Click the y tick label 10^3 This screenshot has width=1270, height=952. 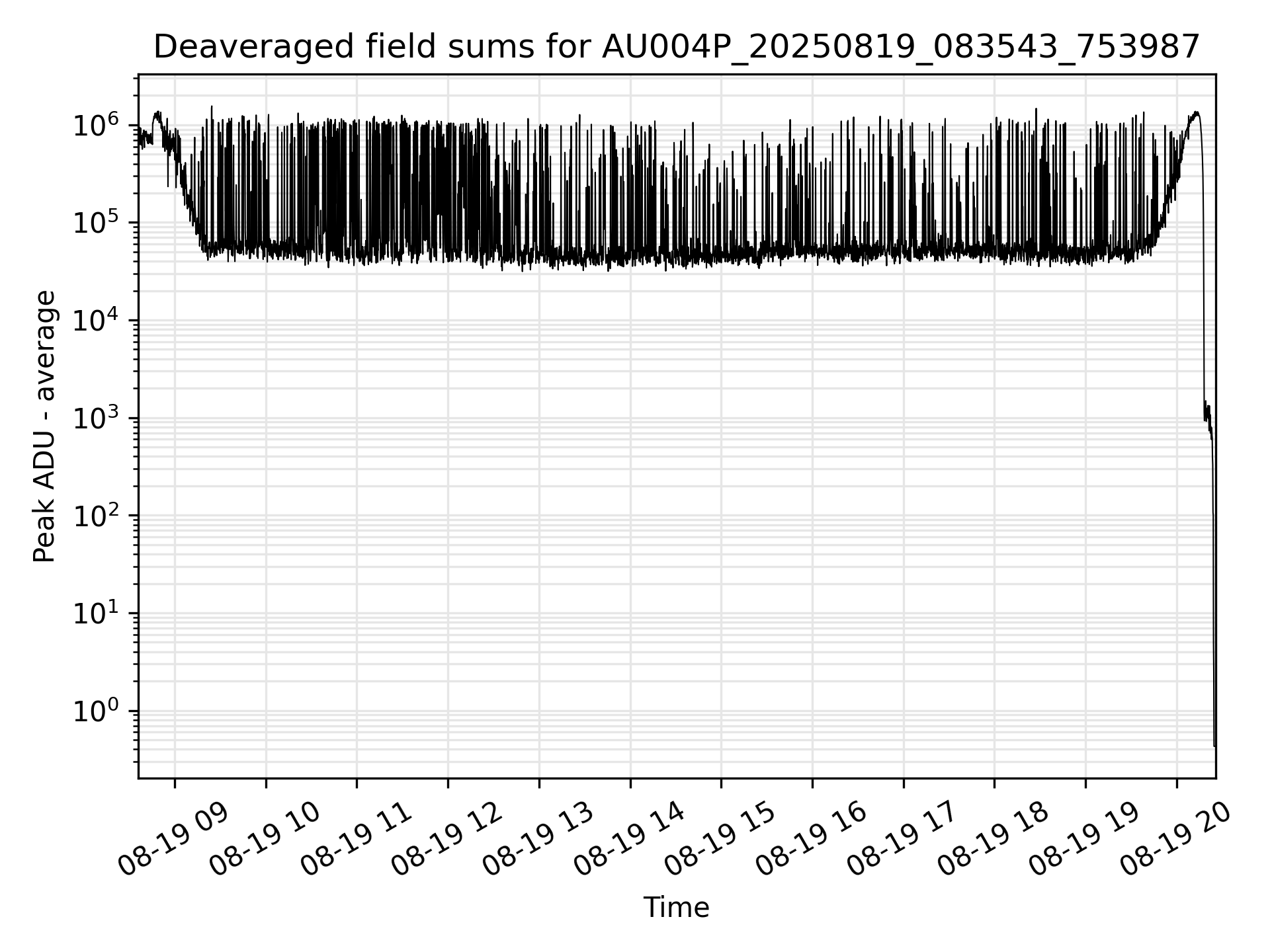[96, 418]
